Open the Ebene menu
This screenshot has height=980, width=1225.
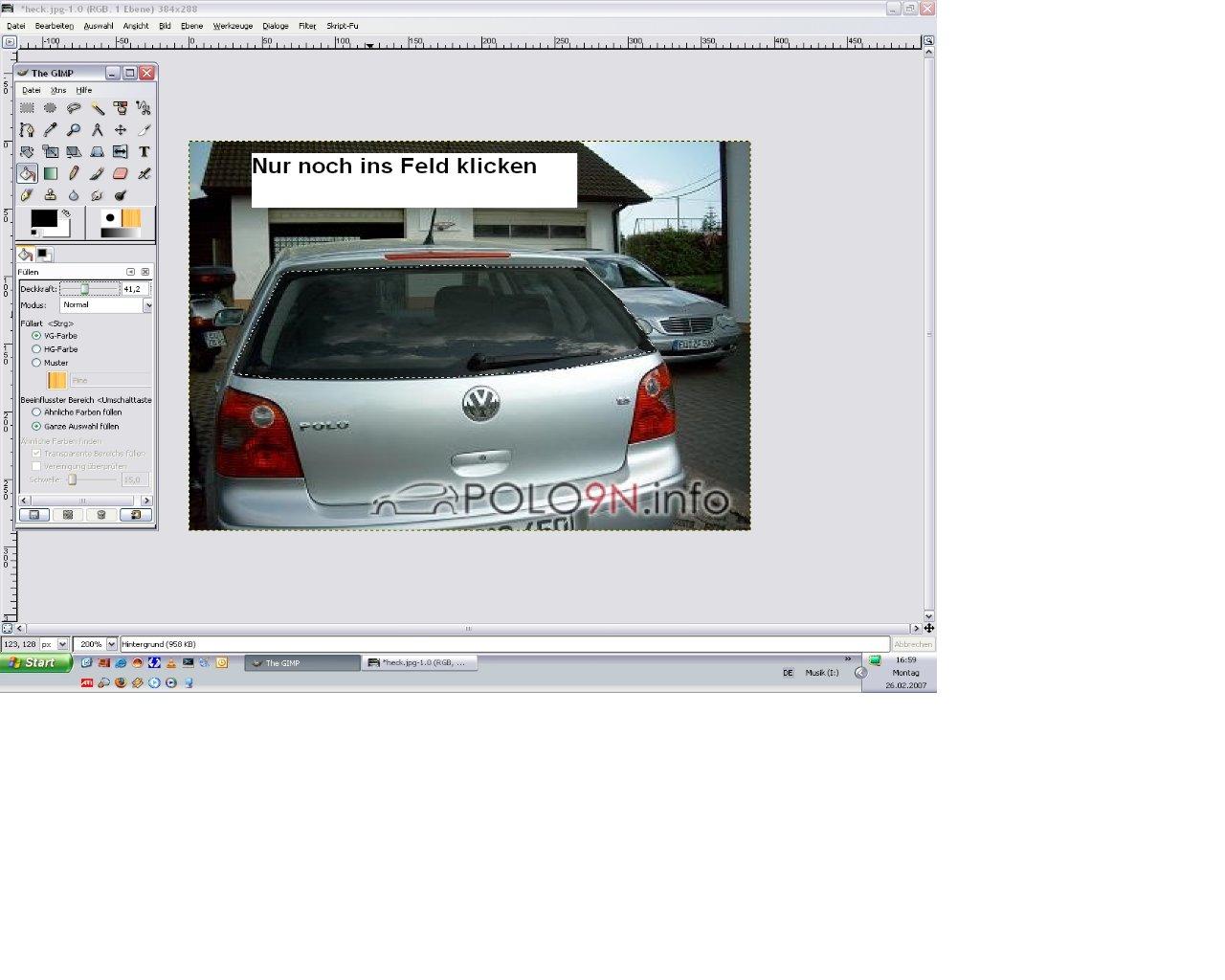[x=192, y=26]
